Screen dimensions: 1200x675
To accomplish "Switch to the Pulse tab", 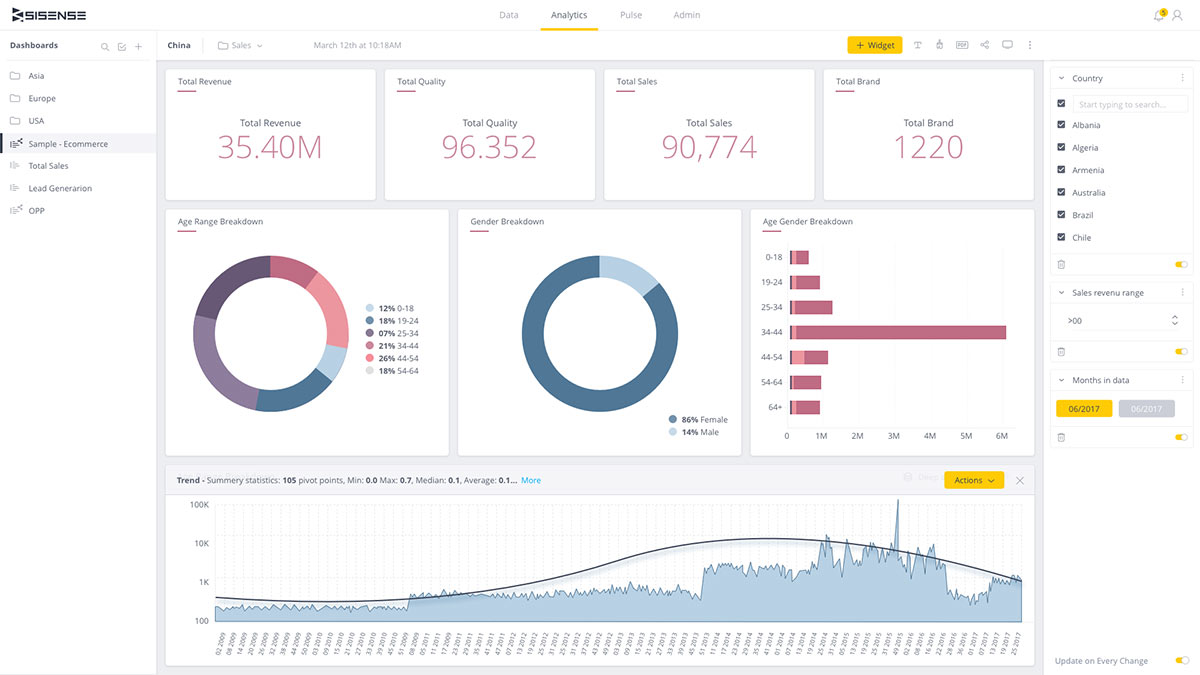I will click(x=631, y=15).
